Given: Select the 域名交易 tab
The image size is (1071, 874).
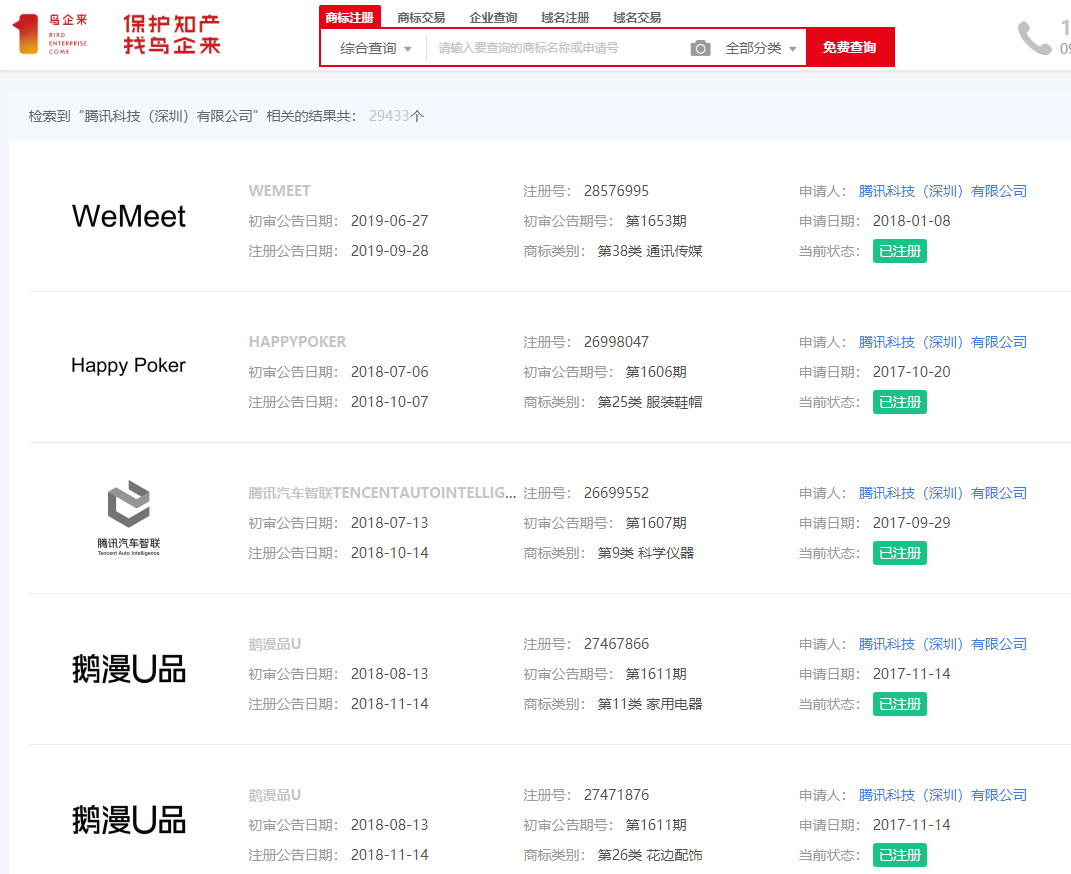Looking at the screenshot, I should click(637, 17).
